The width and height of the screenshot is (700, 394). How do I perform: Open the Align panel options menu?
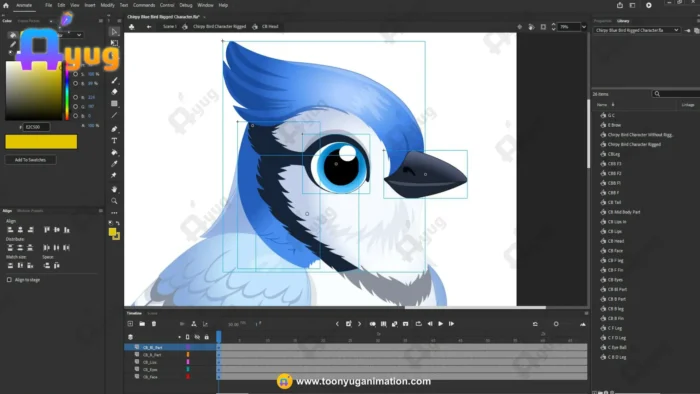tap(101, 211)
